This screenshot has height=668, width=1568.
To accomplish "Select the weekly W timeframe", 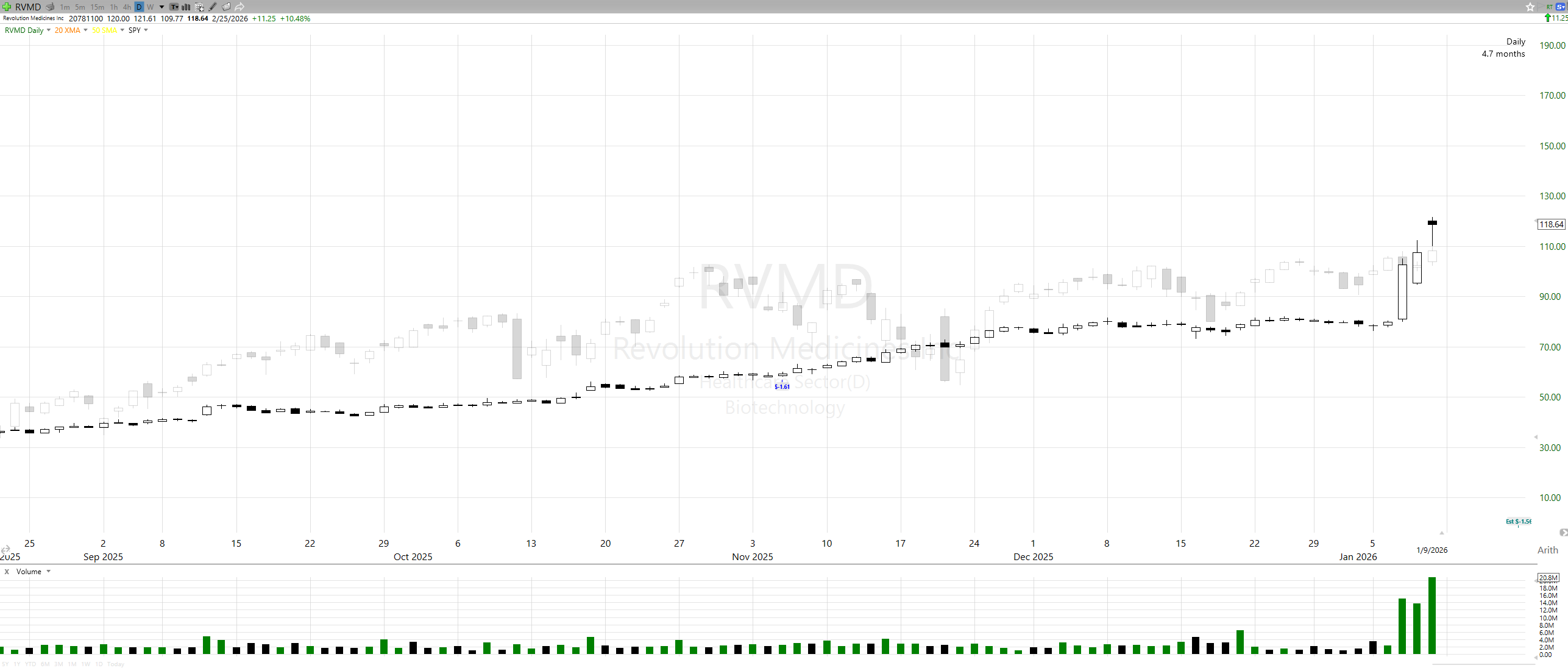I will tap(151, 7).
